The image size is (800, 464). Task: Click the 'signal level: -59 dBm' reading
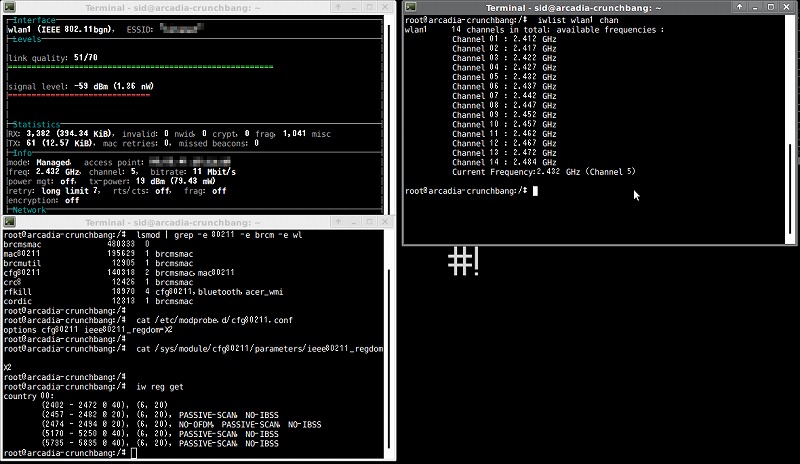point(81,86)
